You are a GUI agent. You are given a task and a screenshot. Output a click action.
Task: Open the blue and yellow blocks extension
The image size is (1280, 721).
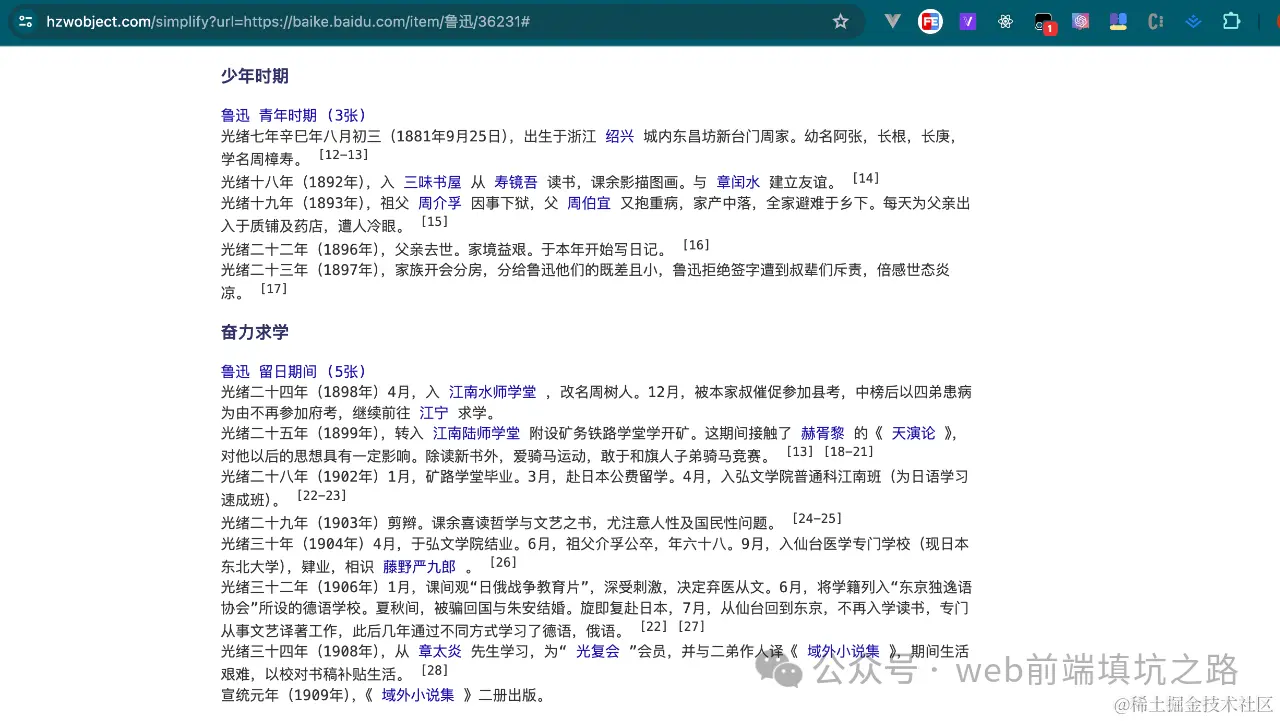[1118, 21]
